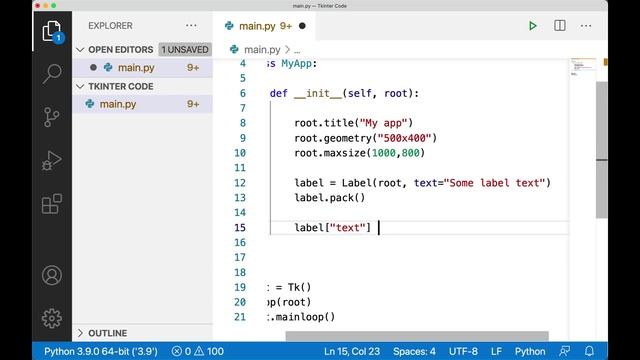The image size is (640, 360).
Task: Open main.py in TKINTER CODE folder
Action: 143,104
